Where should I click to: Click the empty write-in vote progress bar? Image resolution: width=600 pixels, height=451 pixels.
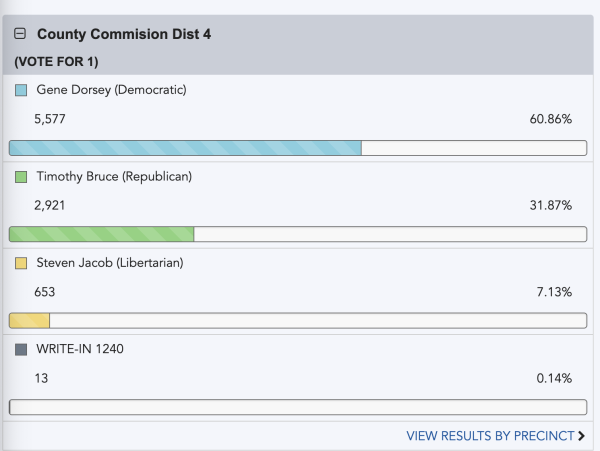(297, 407)
